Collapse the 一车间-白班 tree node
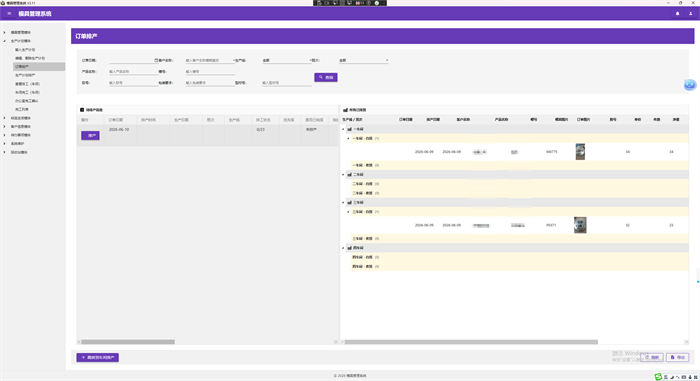The image size is (700, 381). [348, 138]
